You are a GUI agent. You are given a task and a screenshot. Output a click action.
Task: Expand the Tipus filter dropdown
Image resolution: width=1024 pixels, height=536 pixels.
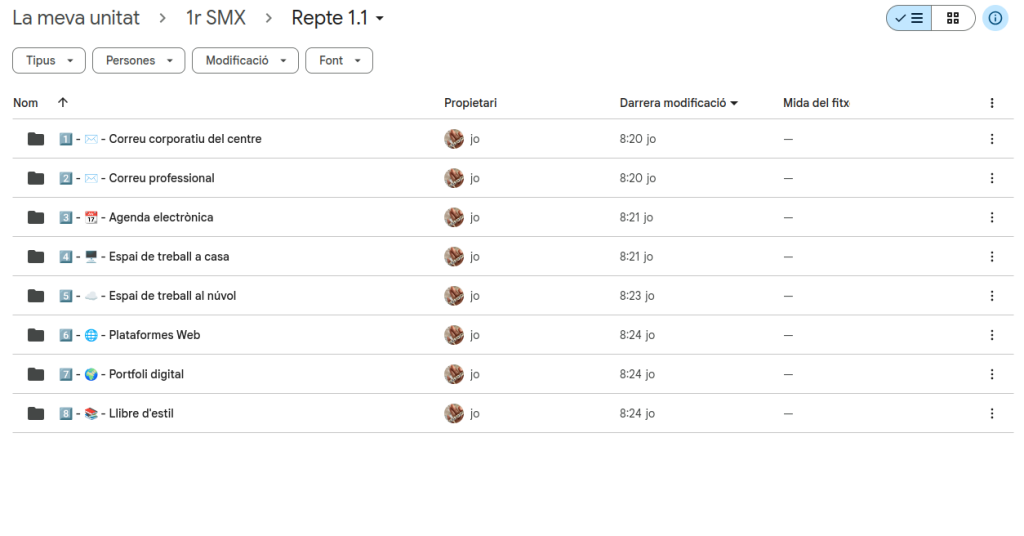pyautogui.click(x=49, y=61)
